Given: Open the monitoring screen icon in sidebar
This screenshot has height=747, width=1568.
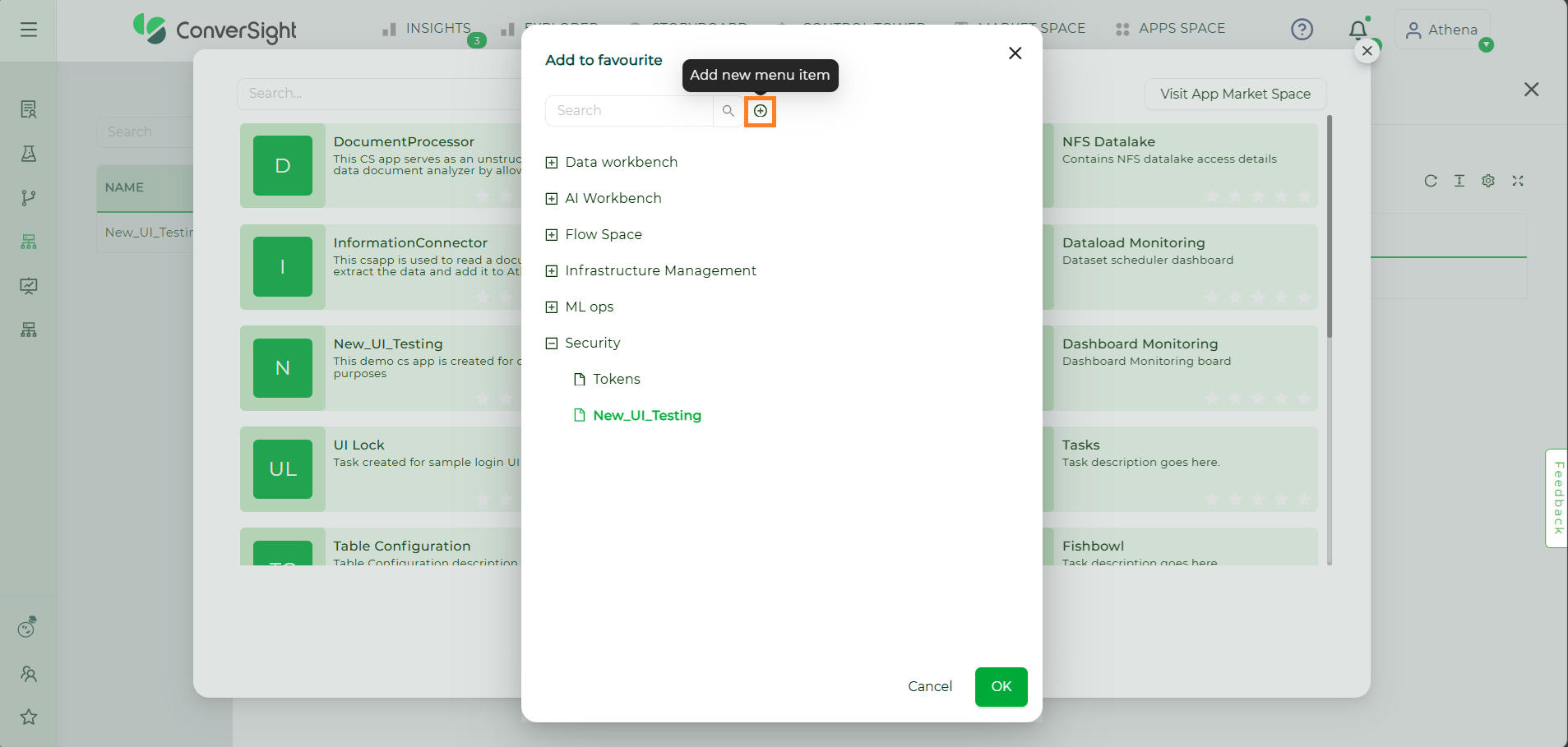Looking at the screenshot, I should click(x=29, y=286).
